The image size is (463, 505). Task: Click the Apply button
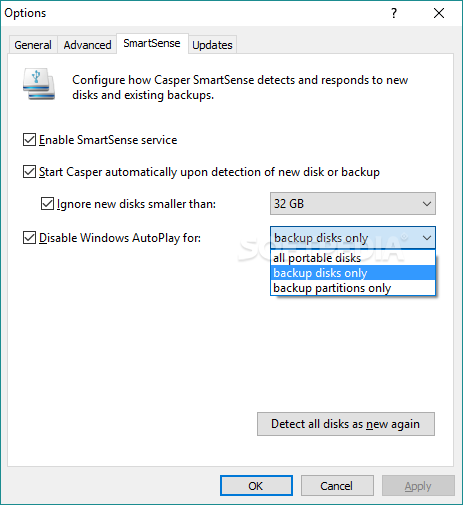coord(418,486)
